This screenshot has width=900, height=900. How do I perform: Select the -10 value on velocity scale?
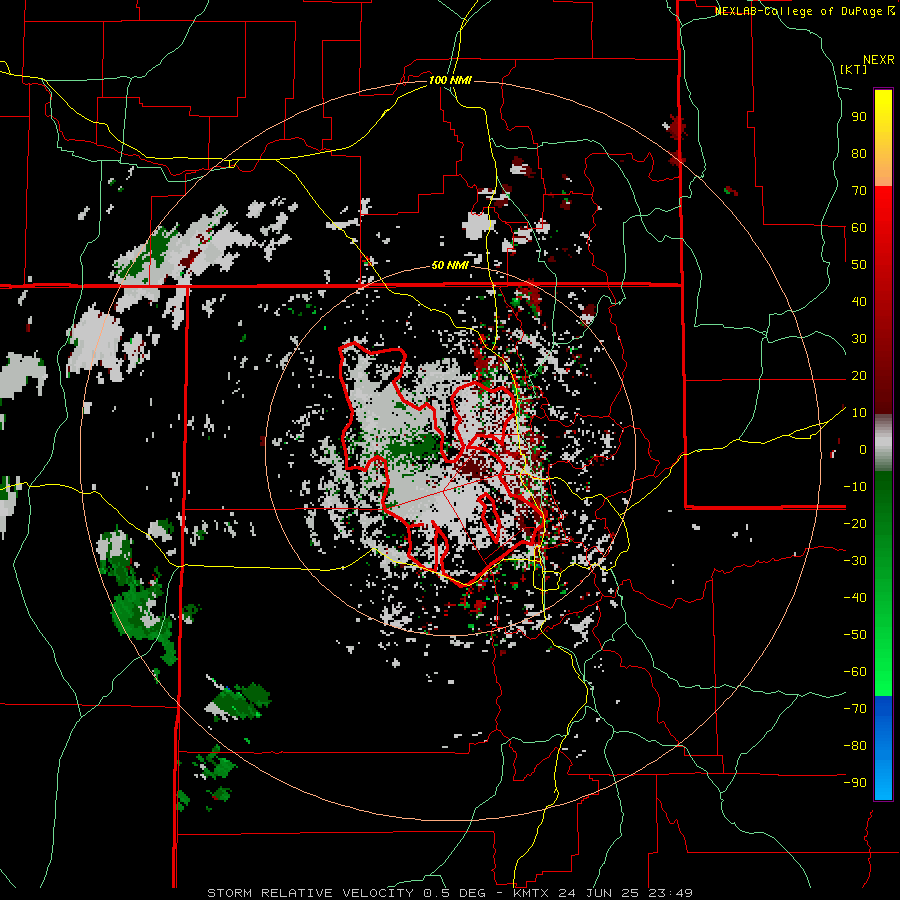click(x=855, y=487)
